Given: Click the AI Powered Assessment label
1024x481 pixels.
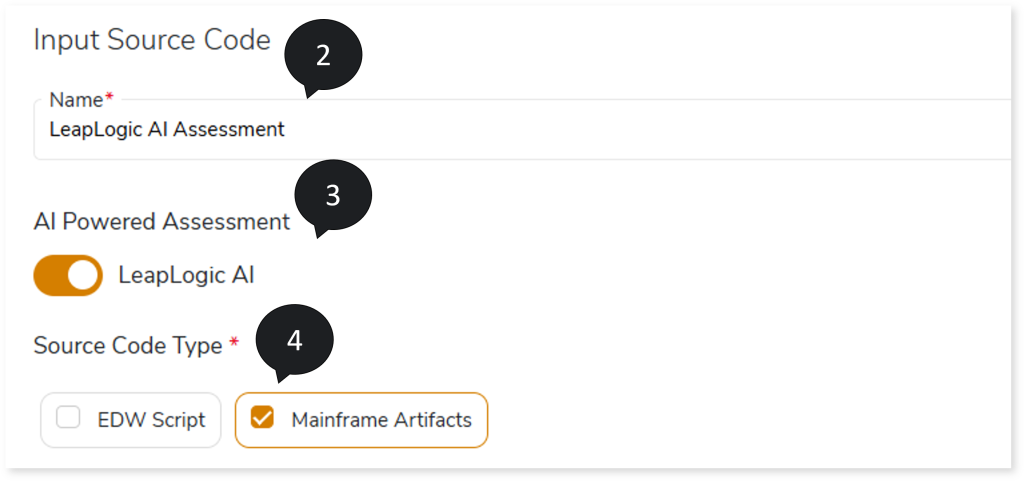Looking at the screenshot, I should pos(162,221).
